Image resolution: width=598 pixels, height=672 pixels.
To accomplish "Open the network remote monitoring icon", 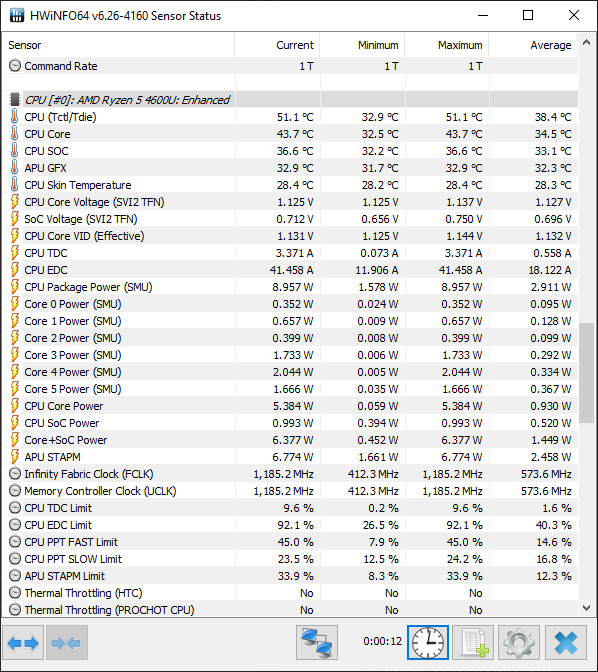I will point(317,642).
